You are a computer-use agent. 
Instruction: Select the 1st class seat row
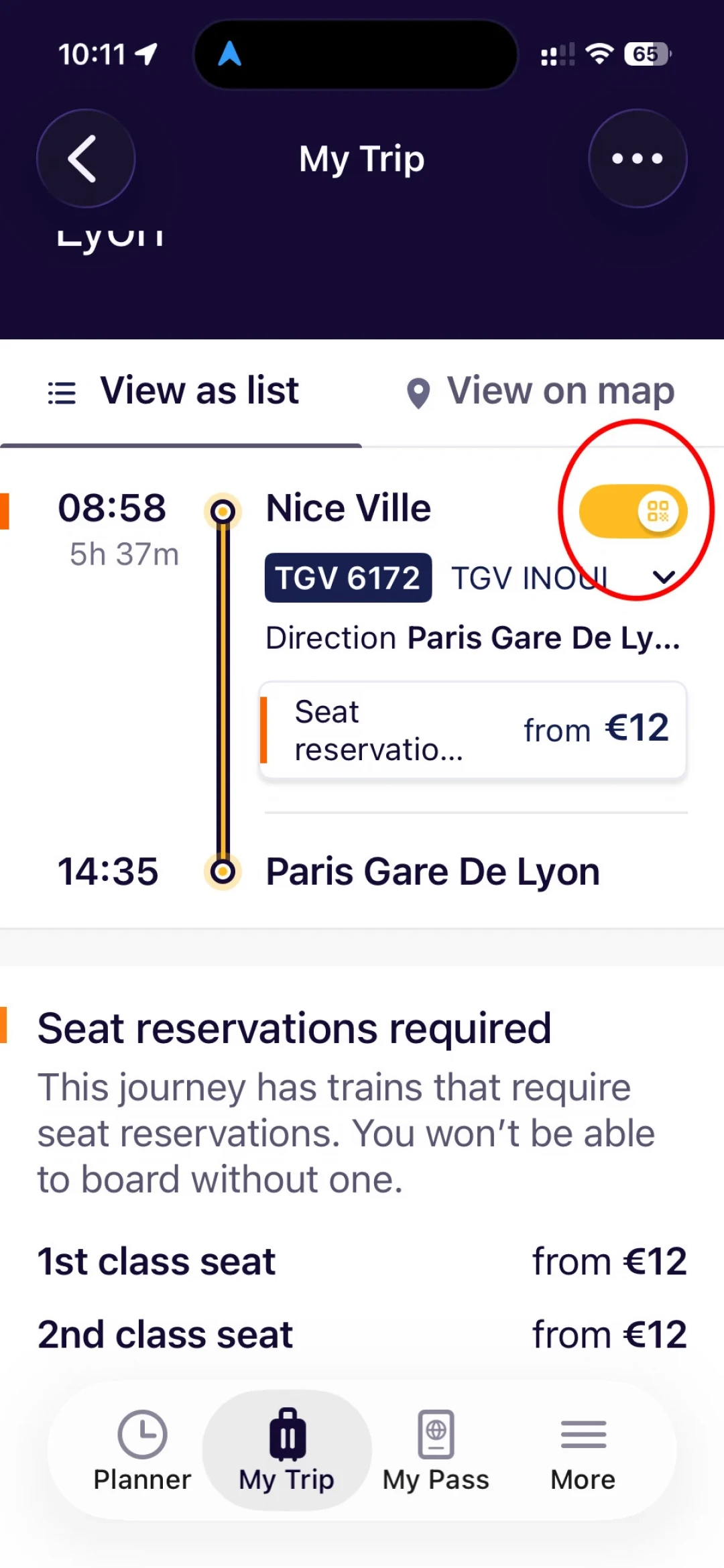click(x=362, y=1262)
